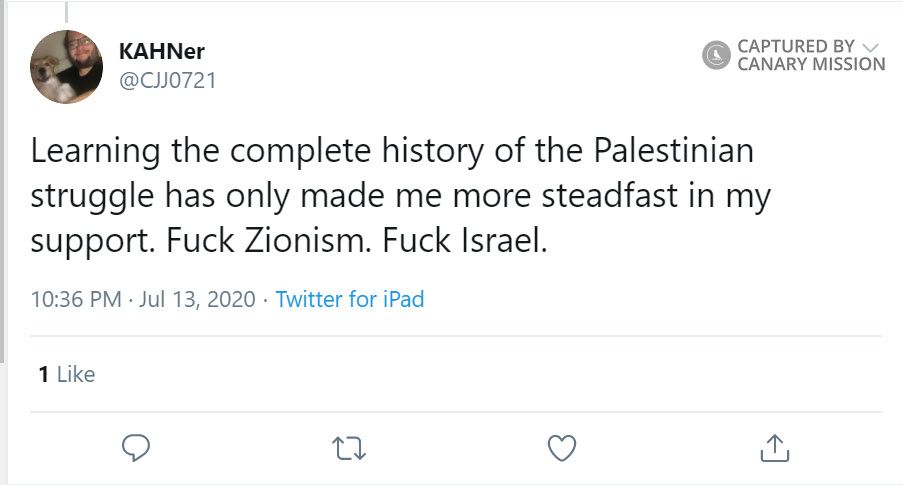Click the like count number 1

tap(43, 374)
